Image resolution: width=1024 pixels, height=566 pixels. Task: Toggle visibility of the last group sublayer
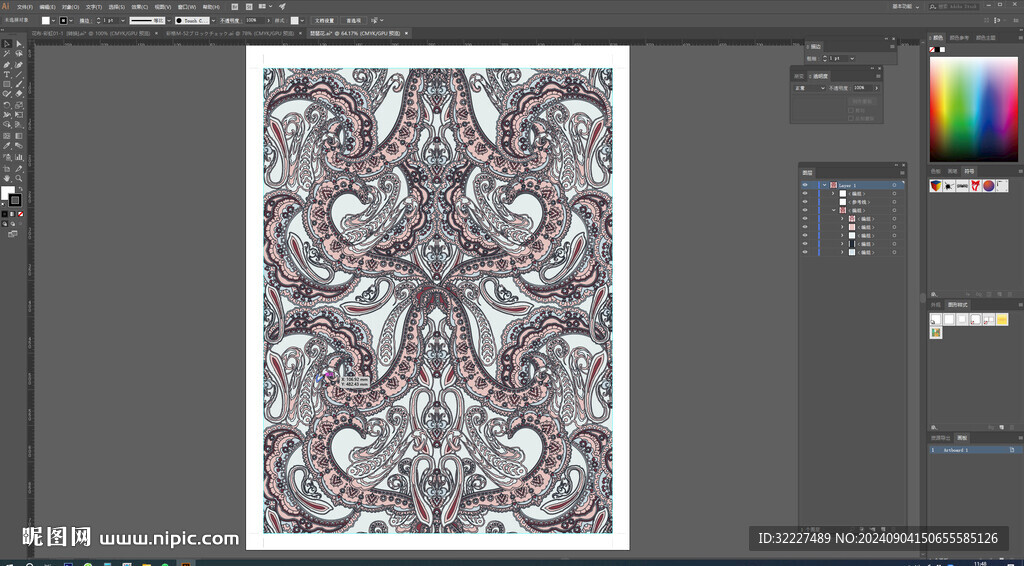coord(805,252)
